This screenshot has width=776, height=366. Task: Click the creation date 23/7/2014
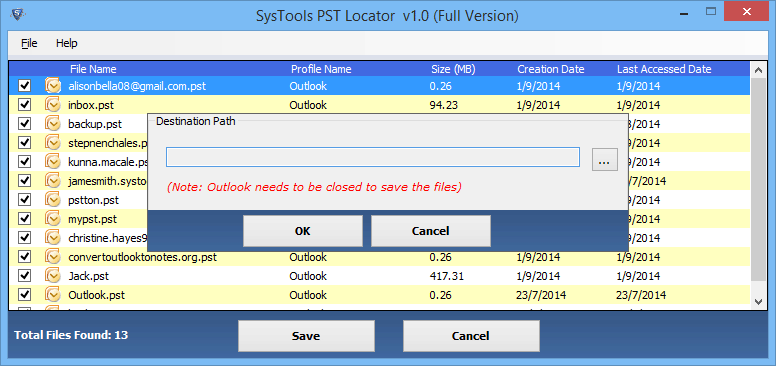541,295
